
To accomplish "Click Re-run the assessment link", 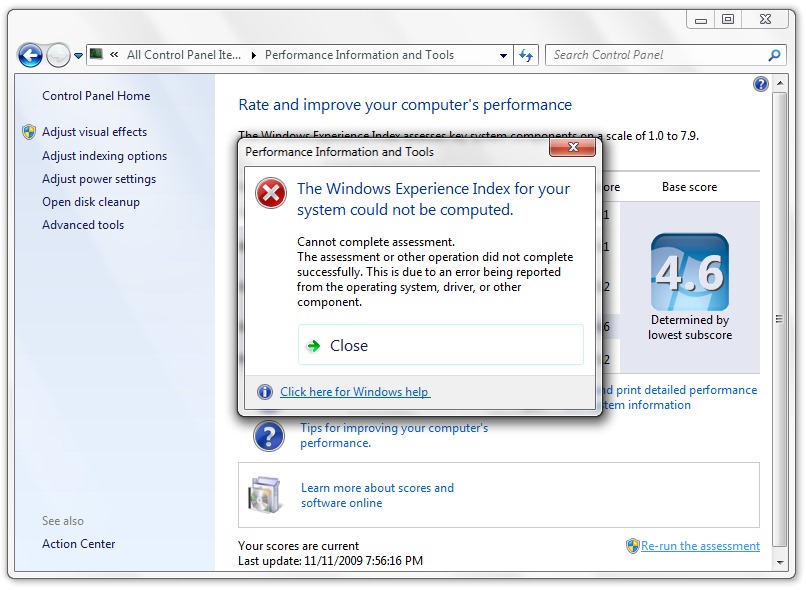I will [x=700, y=546].
